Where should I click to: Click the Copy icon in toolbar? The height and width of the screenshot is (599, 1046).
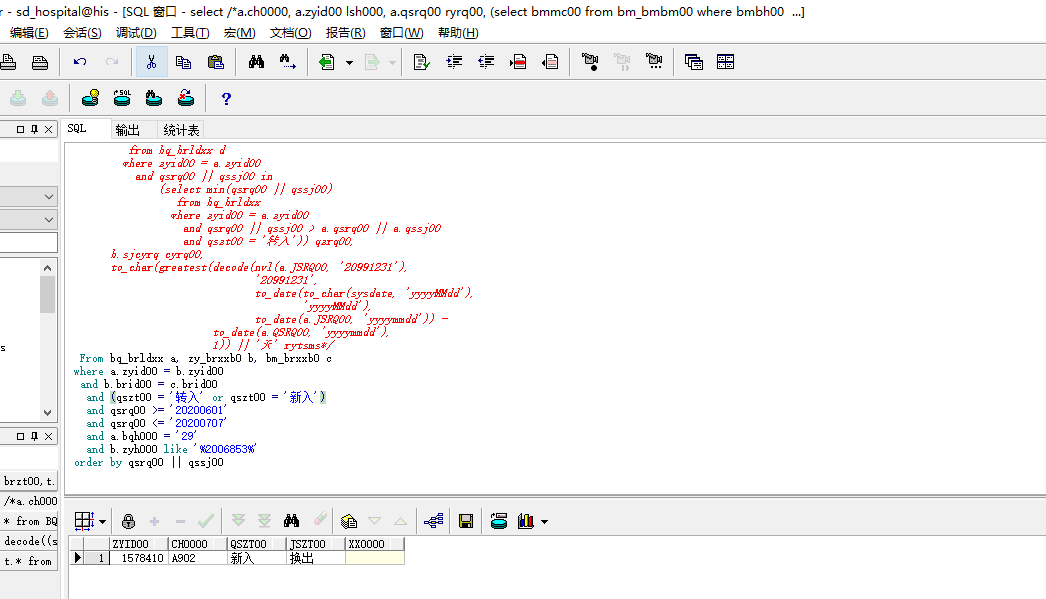pos(183,62)
